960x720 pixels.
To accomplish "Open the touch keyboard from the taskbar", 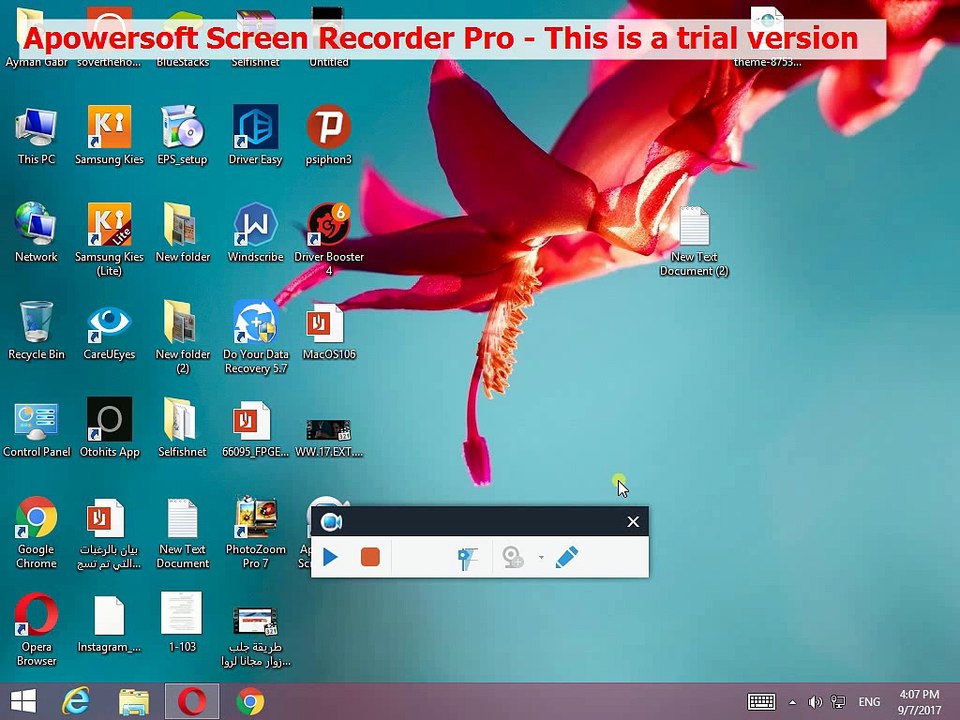I will [762, 702].
